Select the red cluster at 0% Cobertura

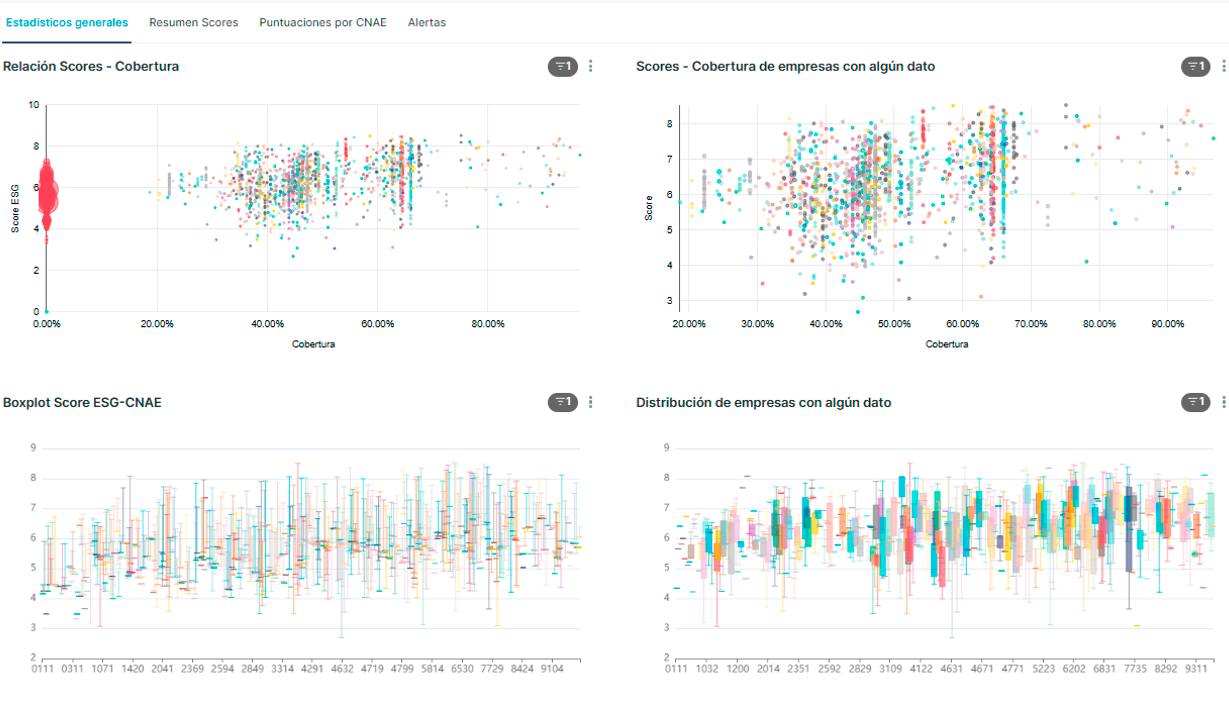(46, 190)
